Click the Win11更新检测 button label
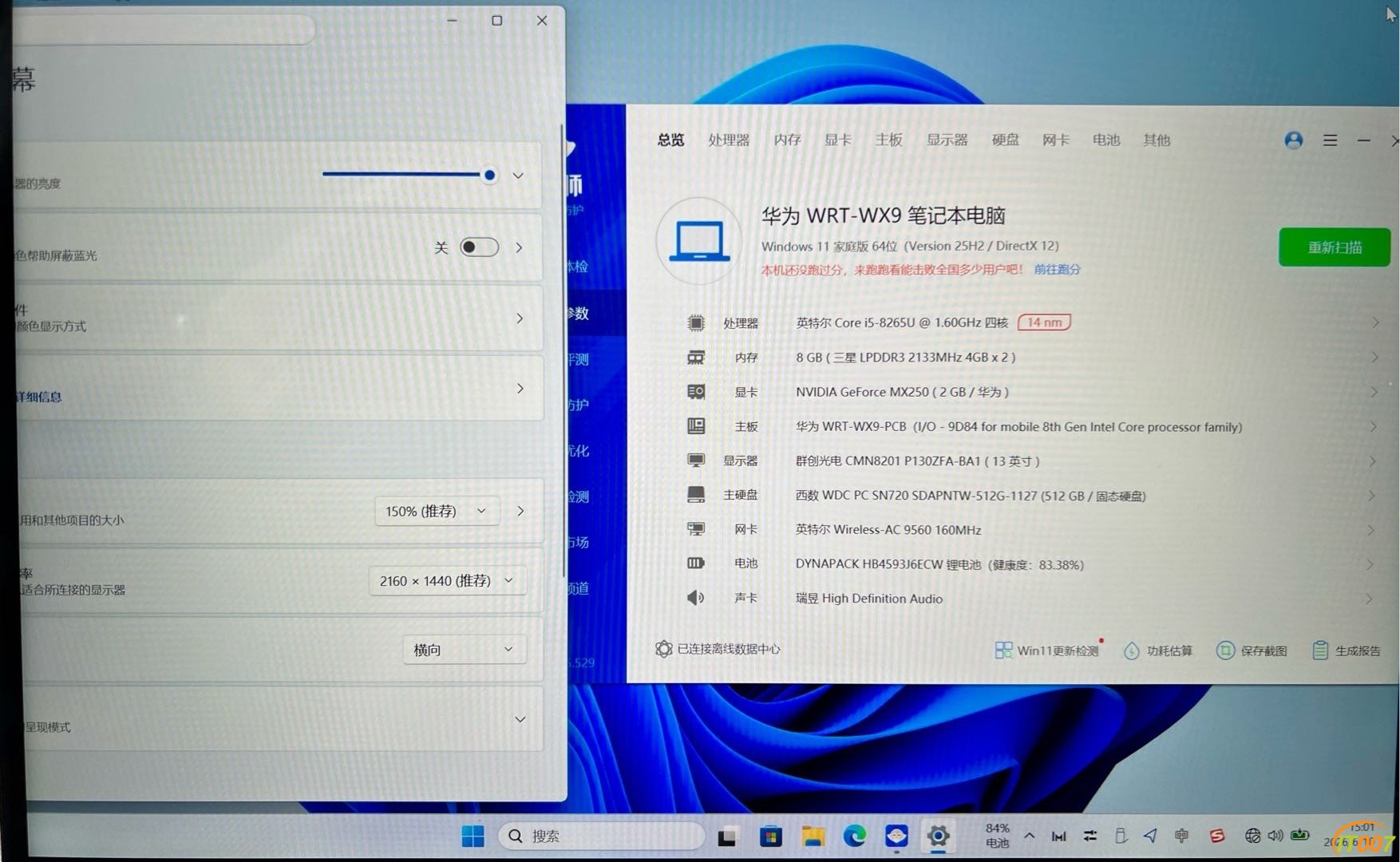The width and height of the screenshot is (1400, 862). pyautogui.click(x=1058, y=650)
